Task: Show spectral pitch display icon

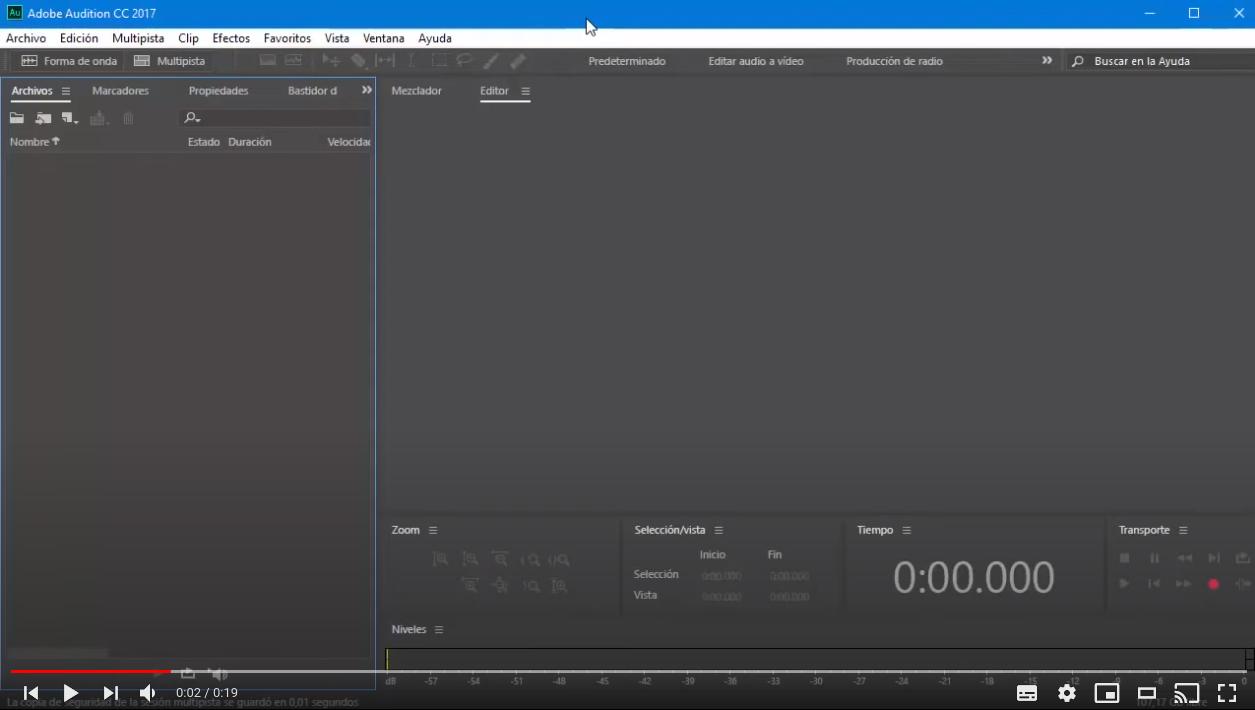Action: pyautogui.click(x=293, y=61)
